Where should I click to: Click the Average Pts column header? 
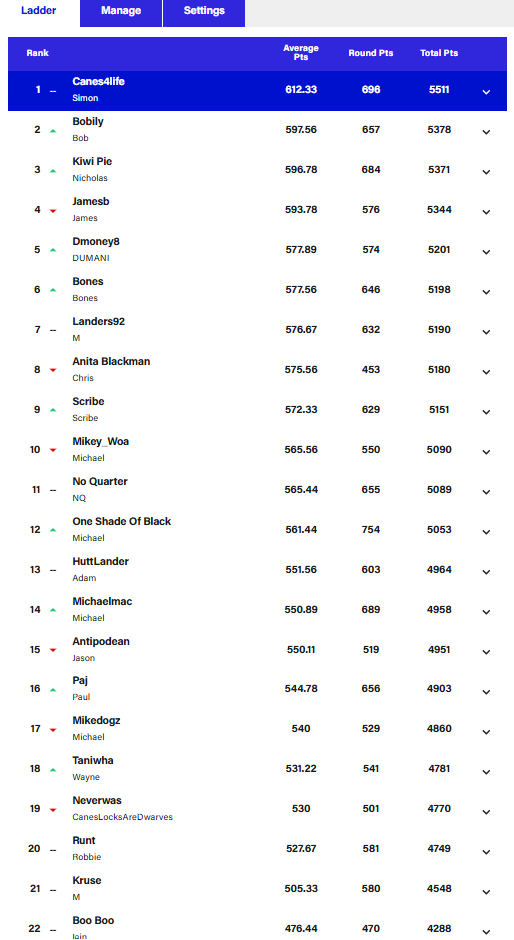click(301, 52)
